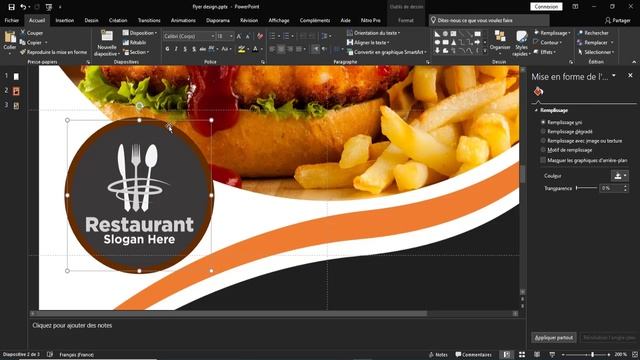Click the Coller (paste) icon
This screenshot has height=360, width=640.
(9, 38)
